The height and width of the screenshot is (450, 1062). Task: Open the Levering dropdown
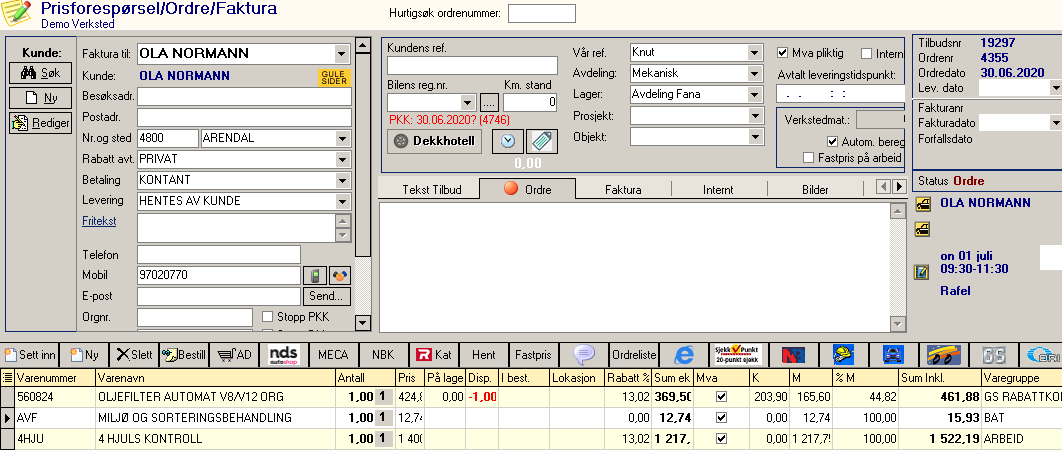(x=342, y=201)
